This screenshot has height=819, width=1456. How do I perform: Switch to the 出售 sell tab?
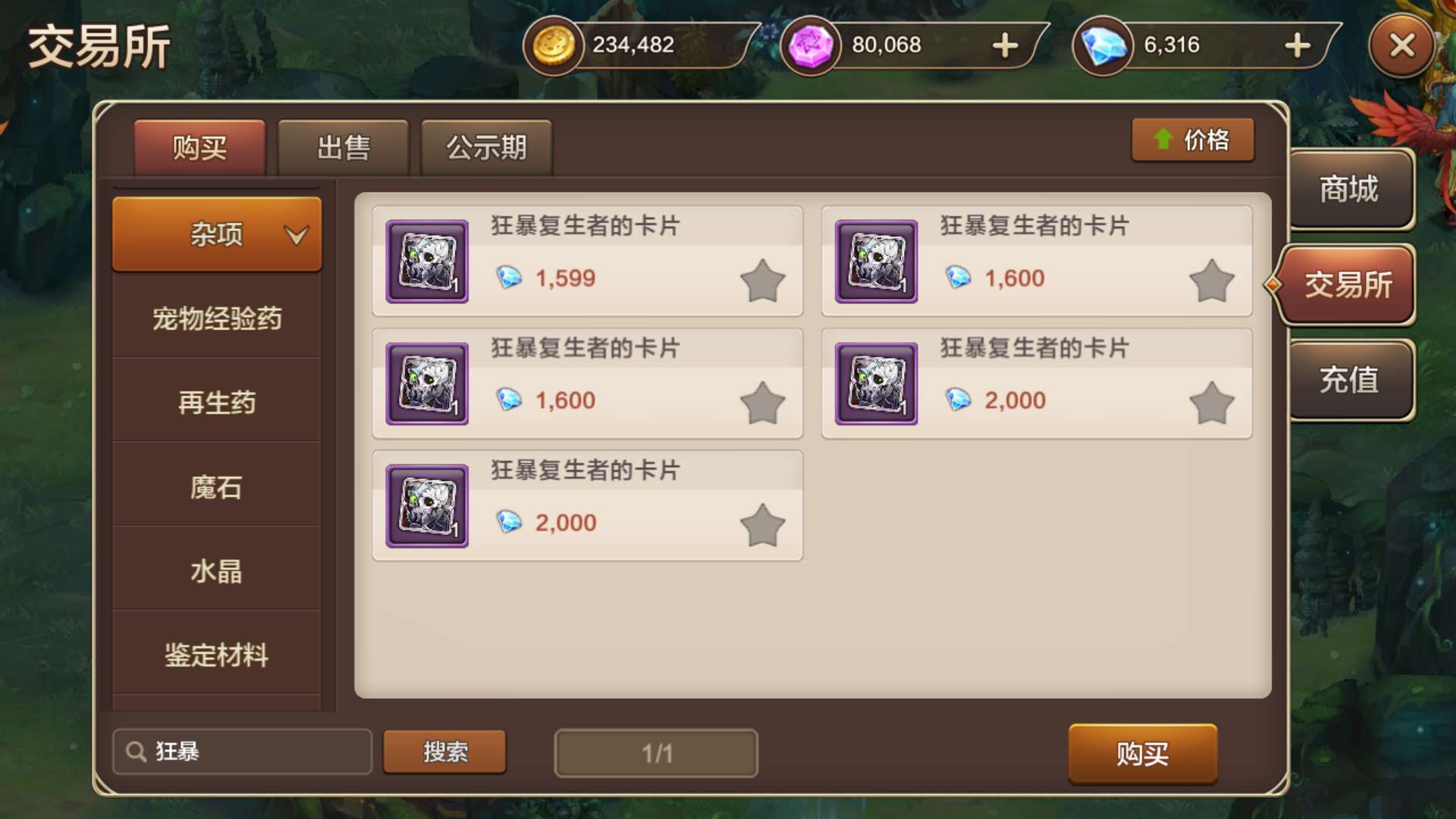pos(344,147)
